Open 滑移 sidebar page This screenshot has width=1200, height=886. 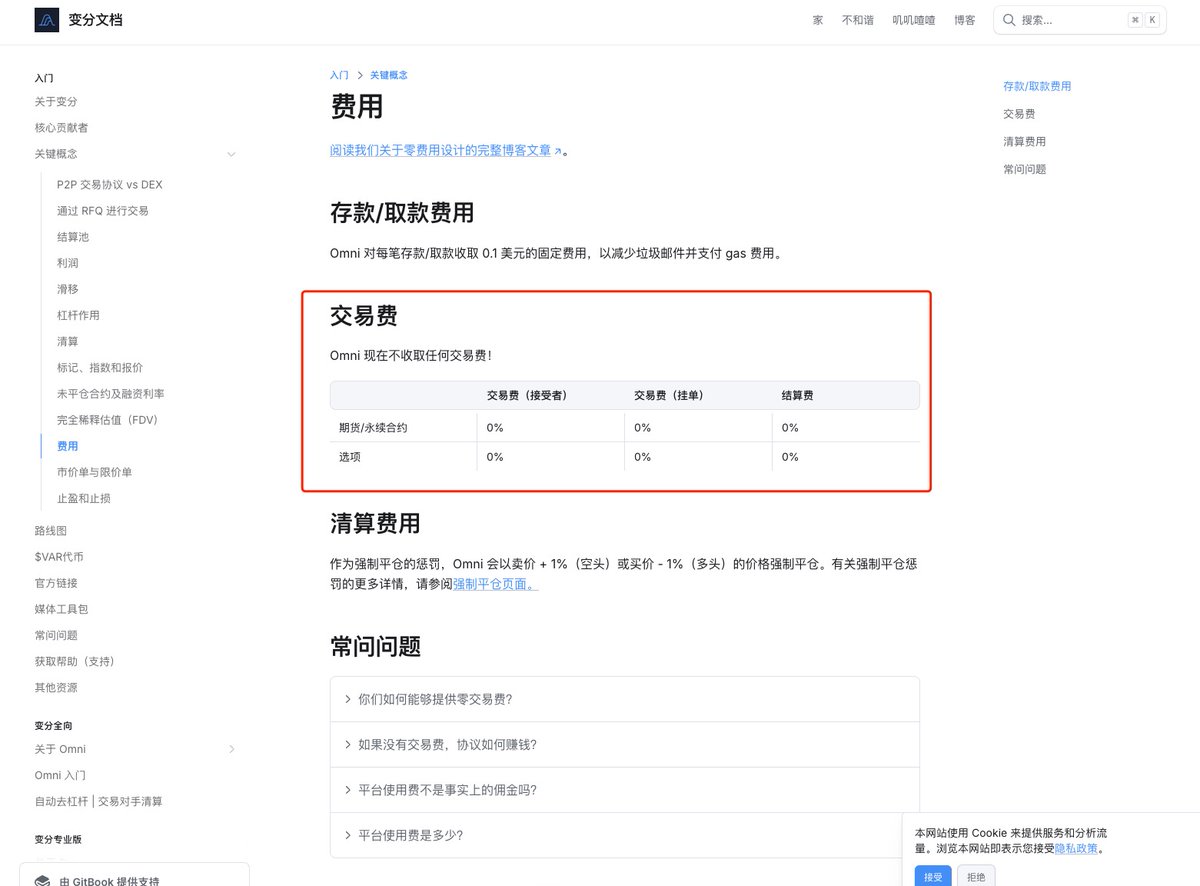coord(68,289)
